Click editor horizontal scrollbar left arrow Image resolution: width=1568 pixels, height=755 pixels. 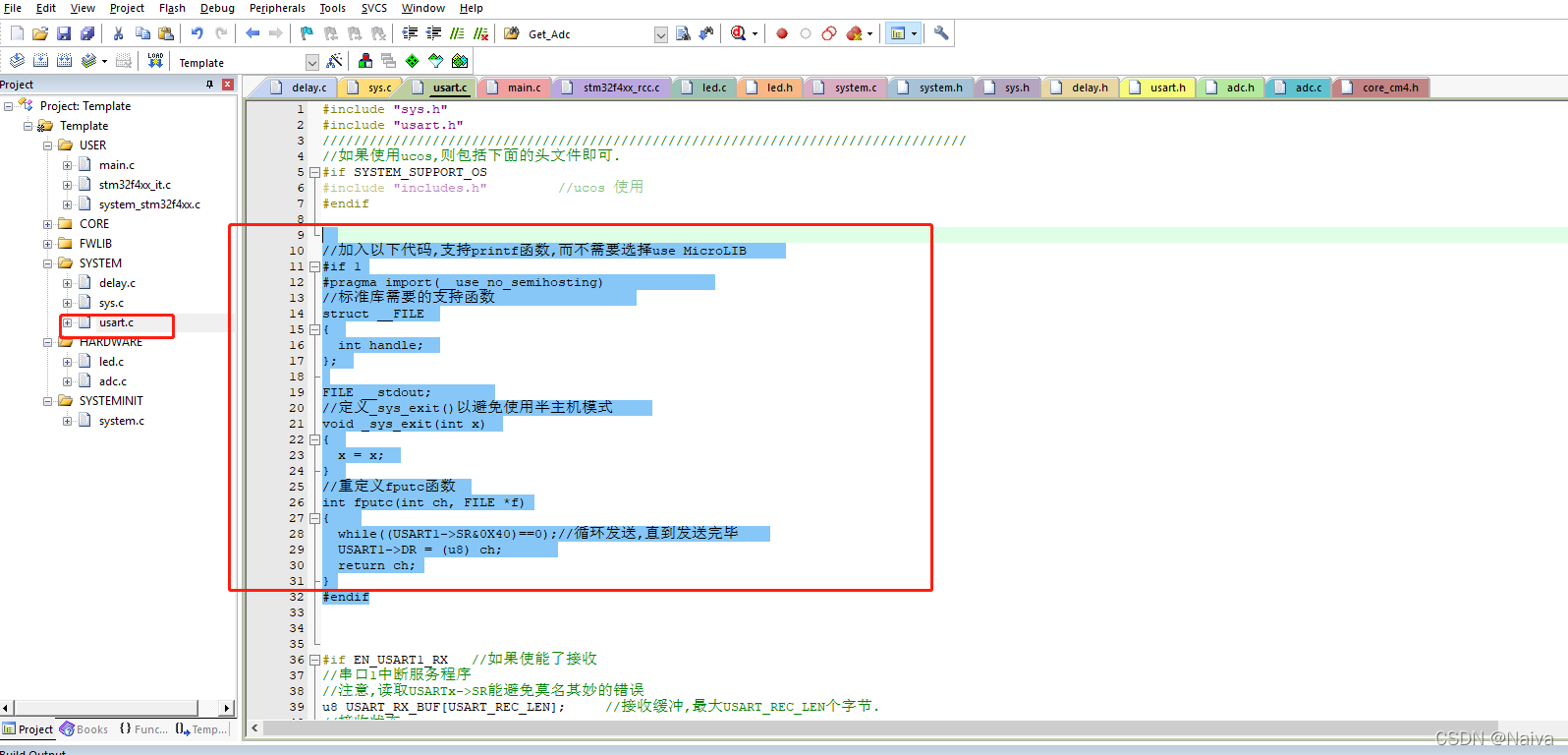(254, 728)
